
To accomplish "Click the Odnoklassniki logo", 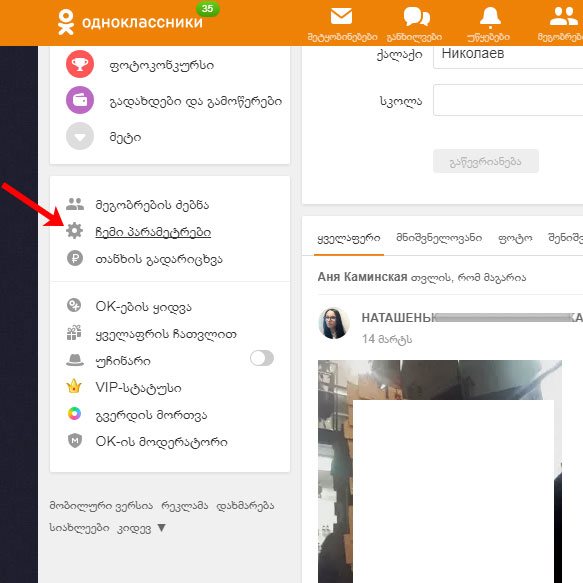I will click(130, 22).
